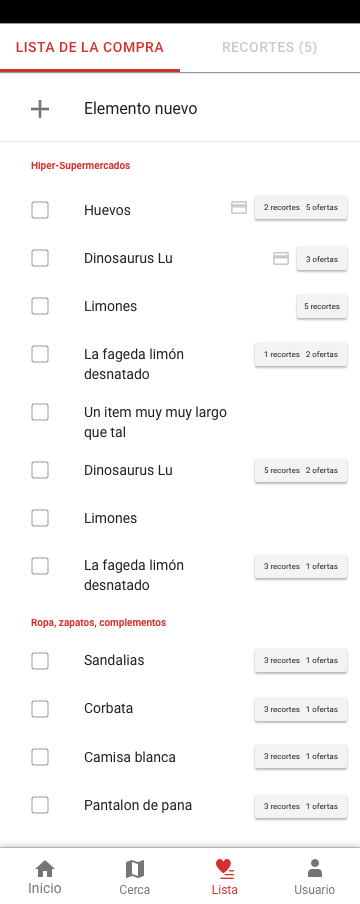The height and width of the screenshot is (904, 360).
Task: Click card icon next to first Dinosaurus Lu
Action: point(281,259)
